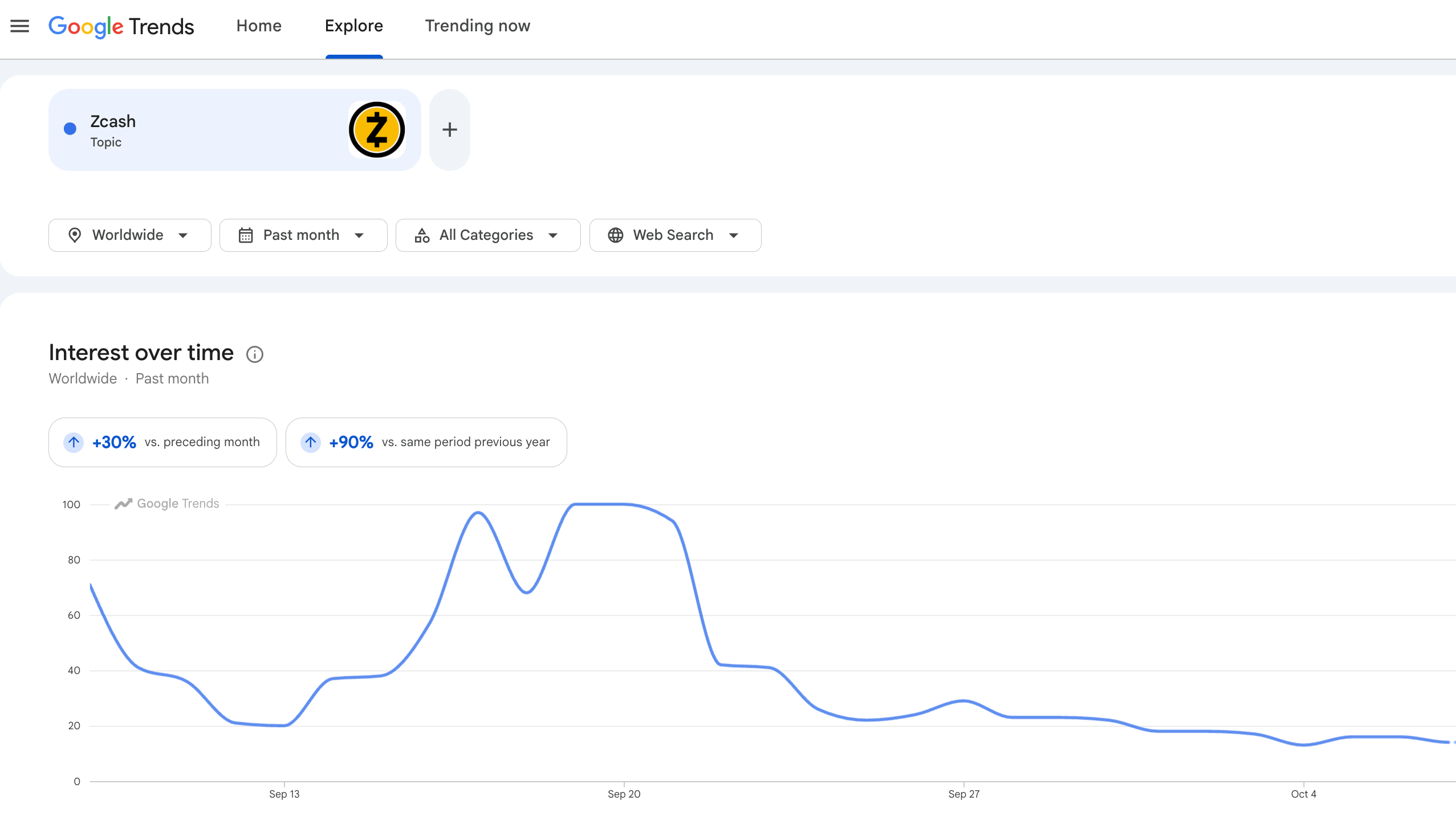Open the All Categories dropdown
This screenshot has height=825, width=1456.
point(488,235)
